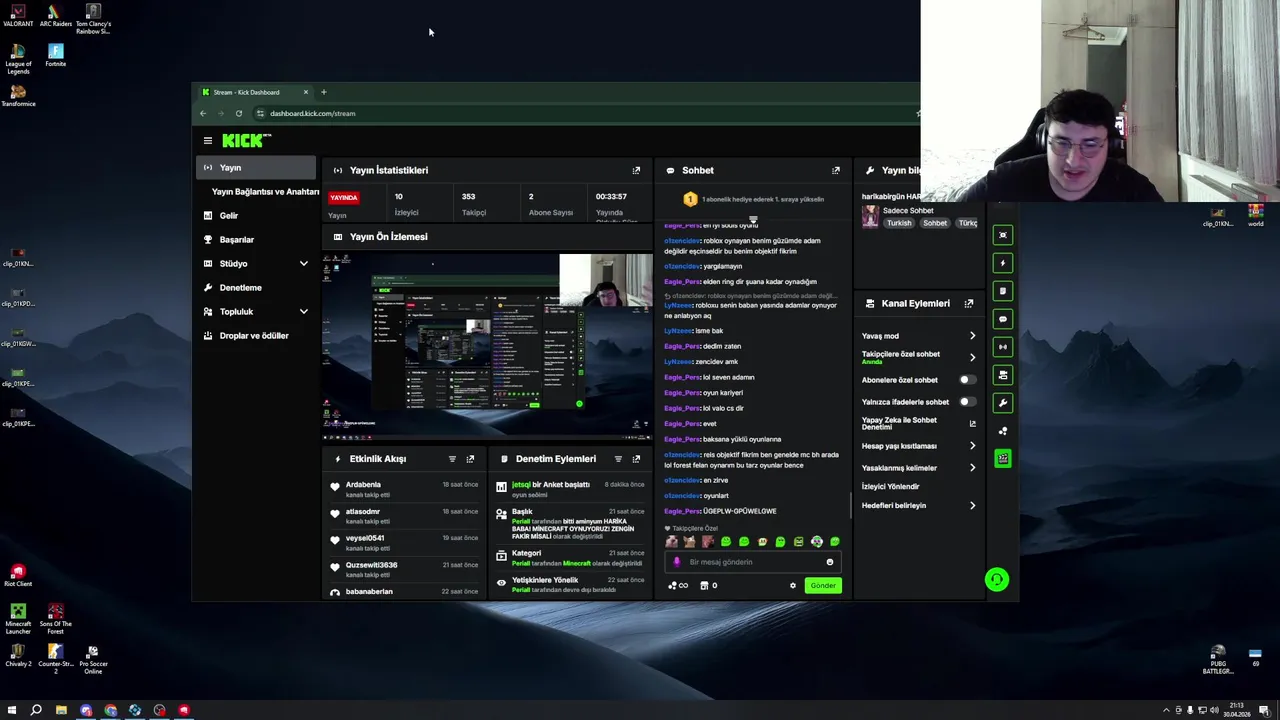Click the stream preview thumbnail
1280x720 pixels.
[x=488, y=347]
